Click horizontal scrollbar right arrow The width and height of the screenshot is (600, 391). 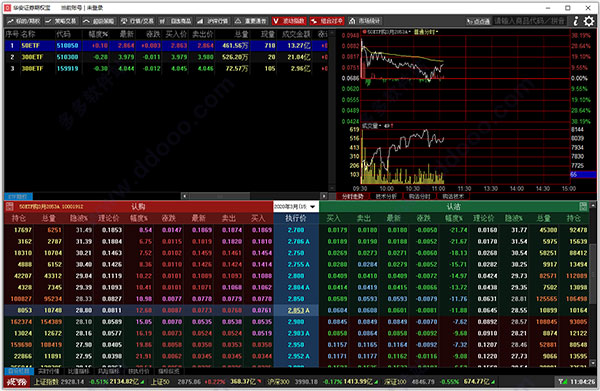[324, 196]
